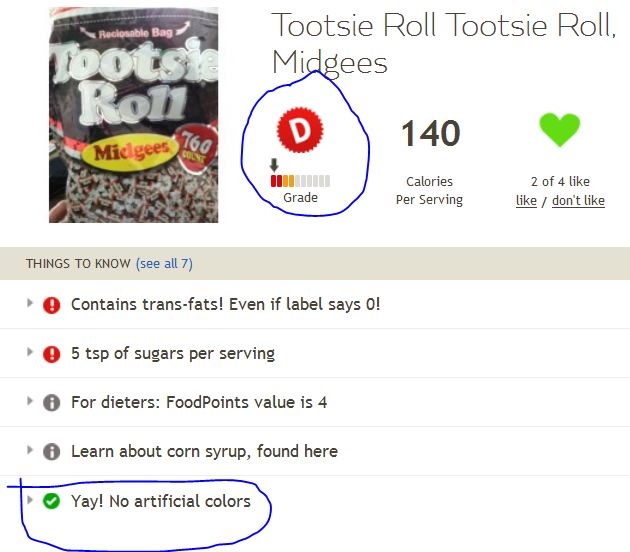
Task: Click the down arrow above grade bar
Action: (274, 165)
